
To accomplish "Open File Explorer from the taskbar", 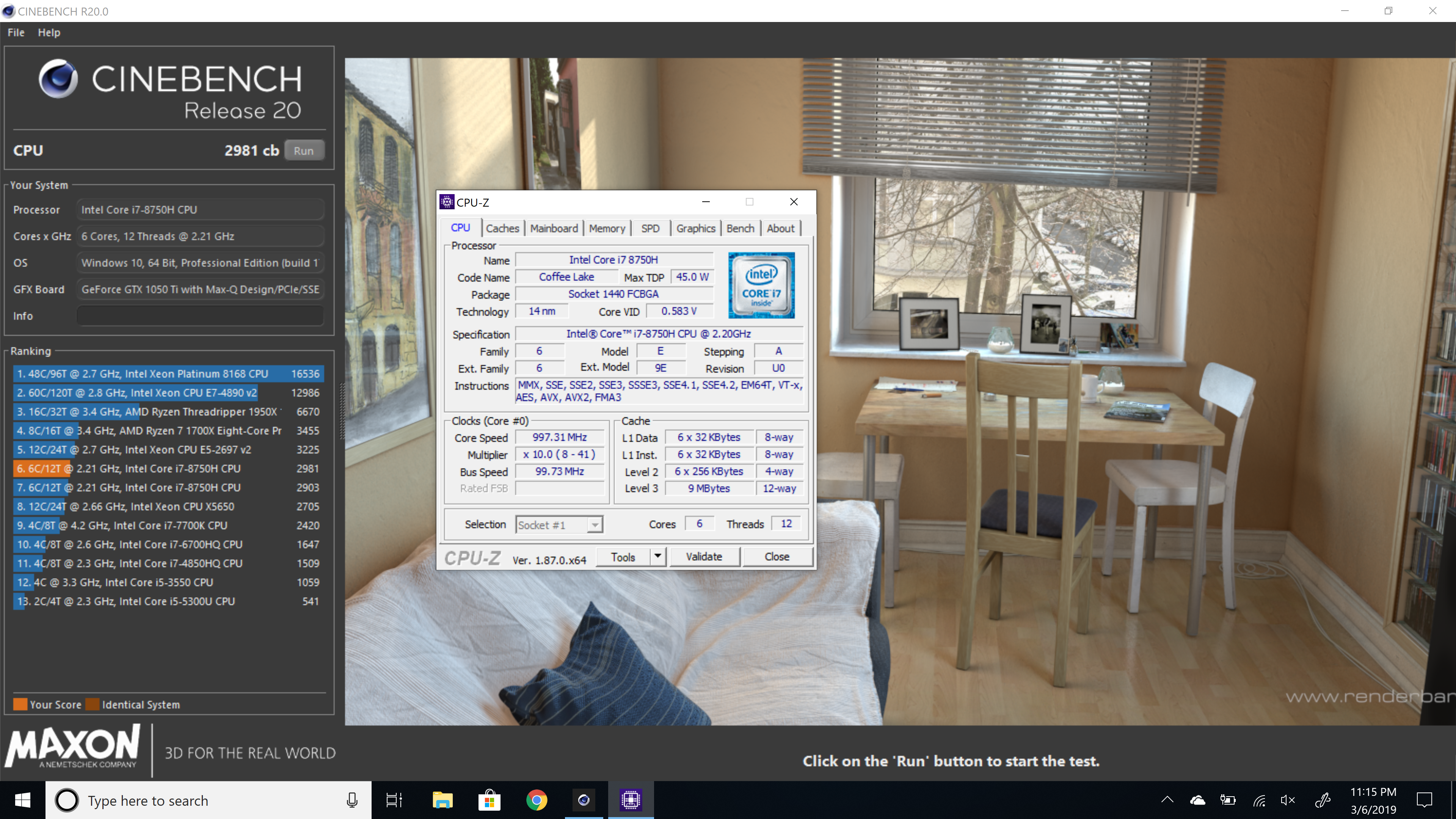I will [442, 800].
